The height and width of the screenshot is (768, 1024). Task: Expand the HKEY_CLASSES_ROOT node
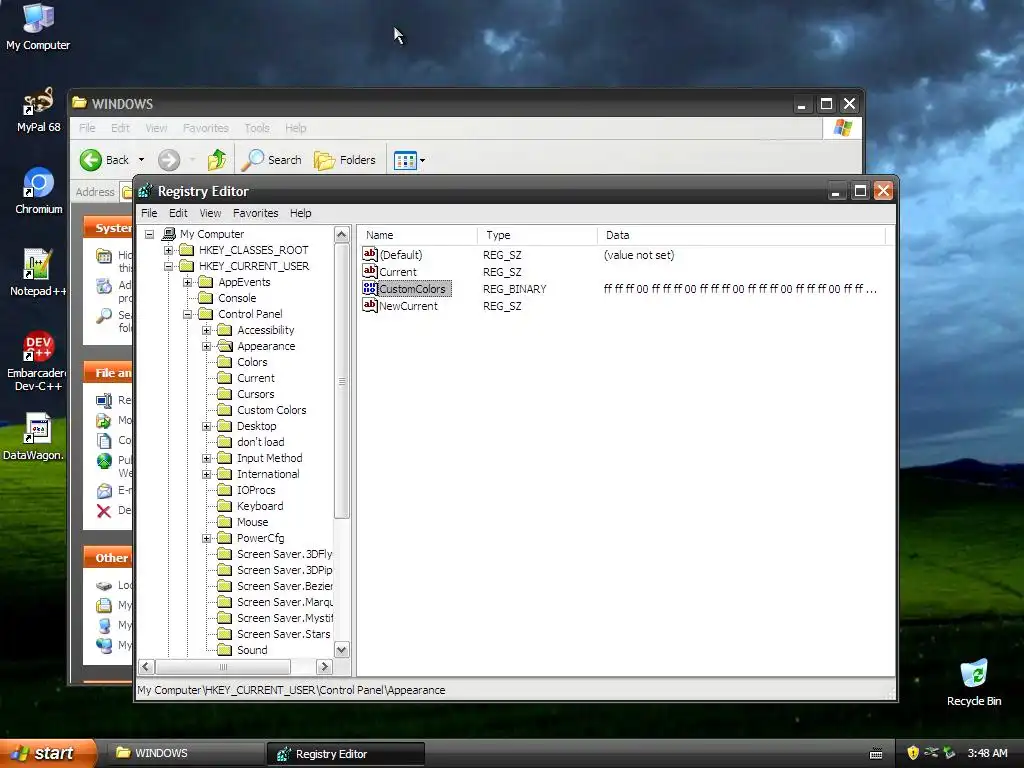coord(168,250)
